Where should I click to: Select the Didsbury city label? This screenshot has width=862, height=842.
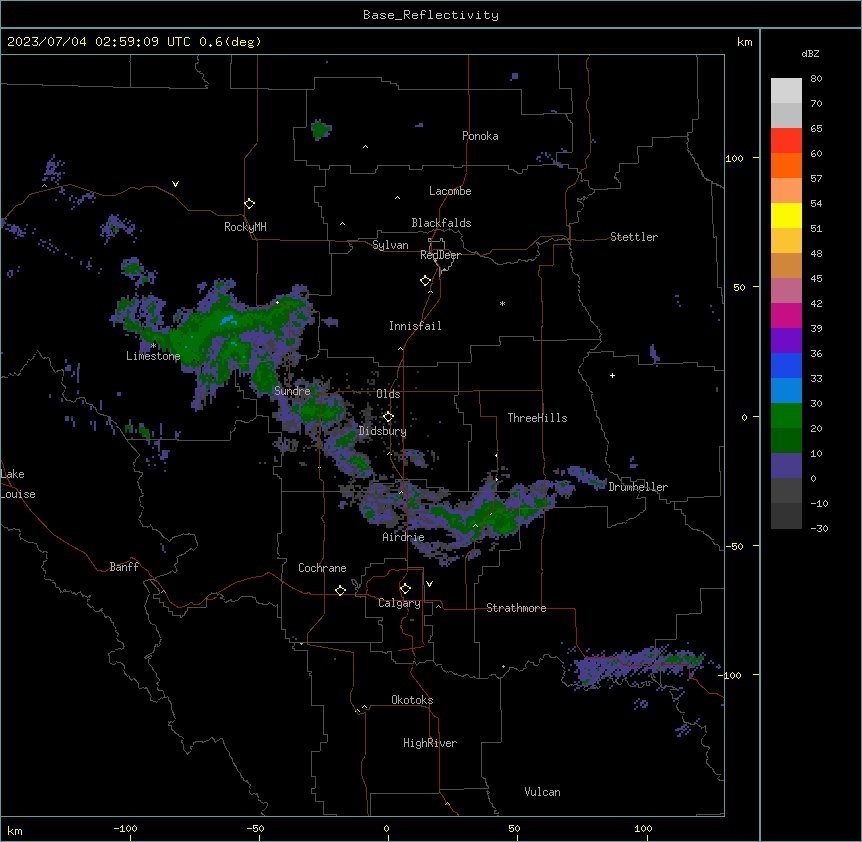tap(383, 431)
